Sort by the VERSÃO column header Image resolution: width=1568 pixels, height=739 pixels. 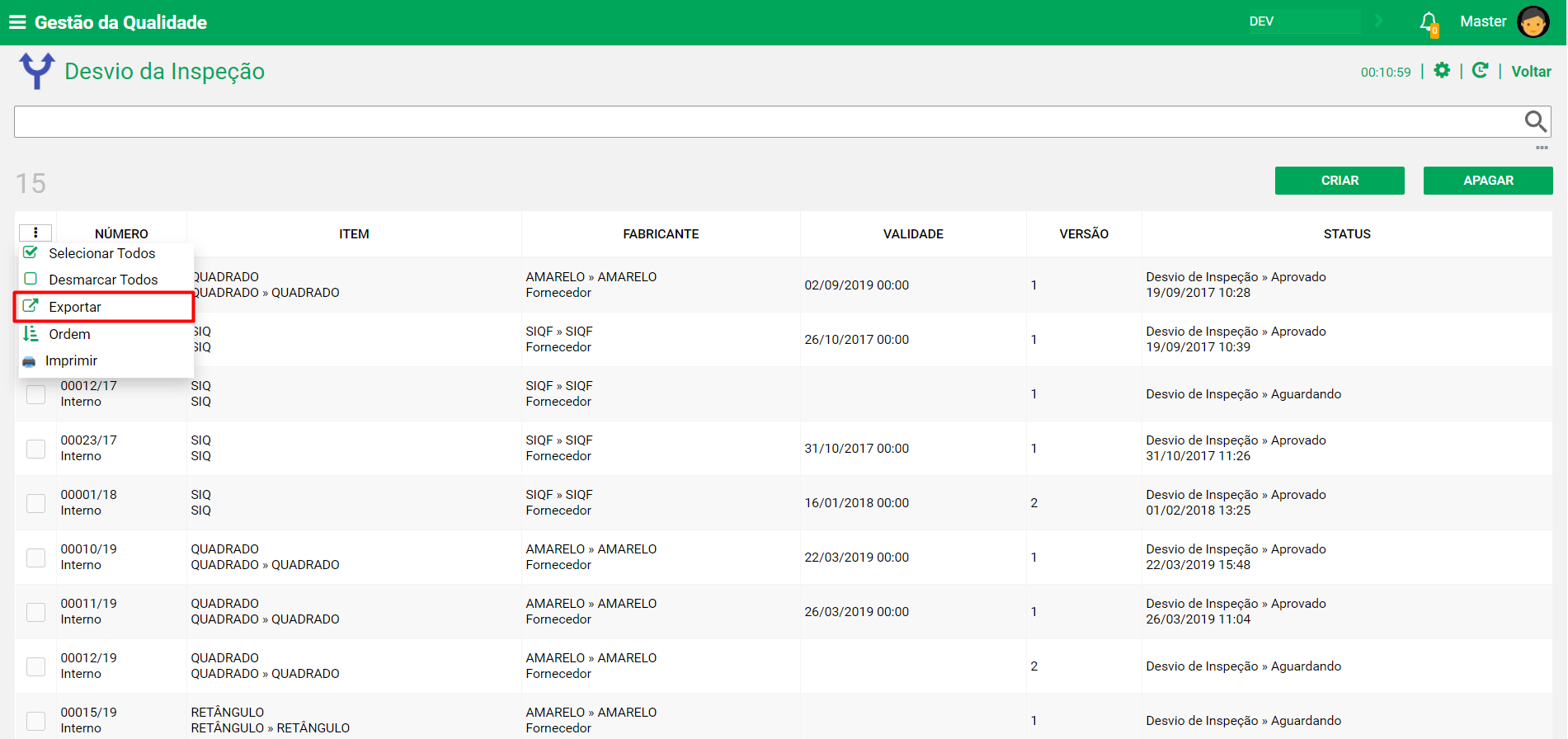pyautogui.click(x=1084, y=234)
